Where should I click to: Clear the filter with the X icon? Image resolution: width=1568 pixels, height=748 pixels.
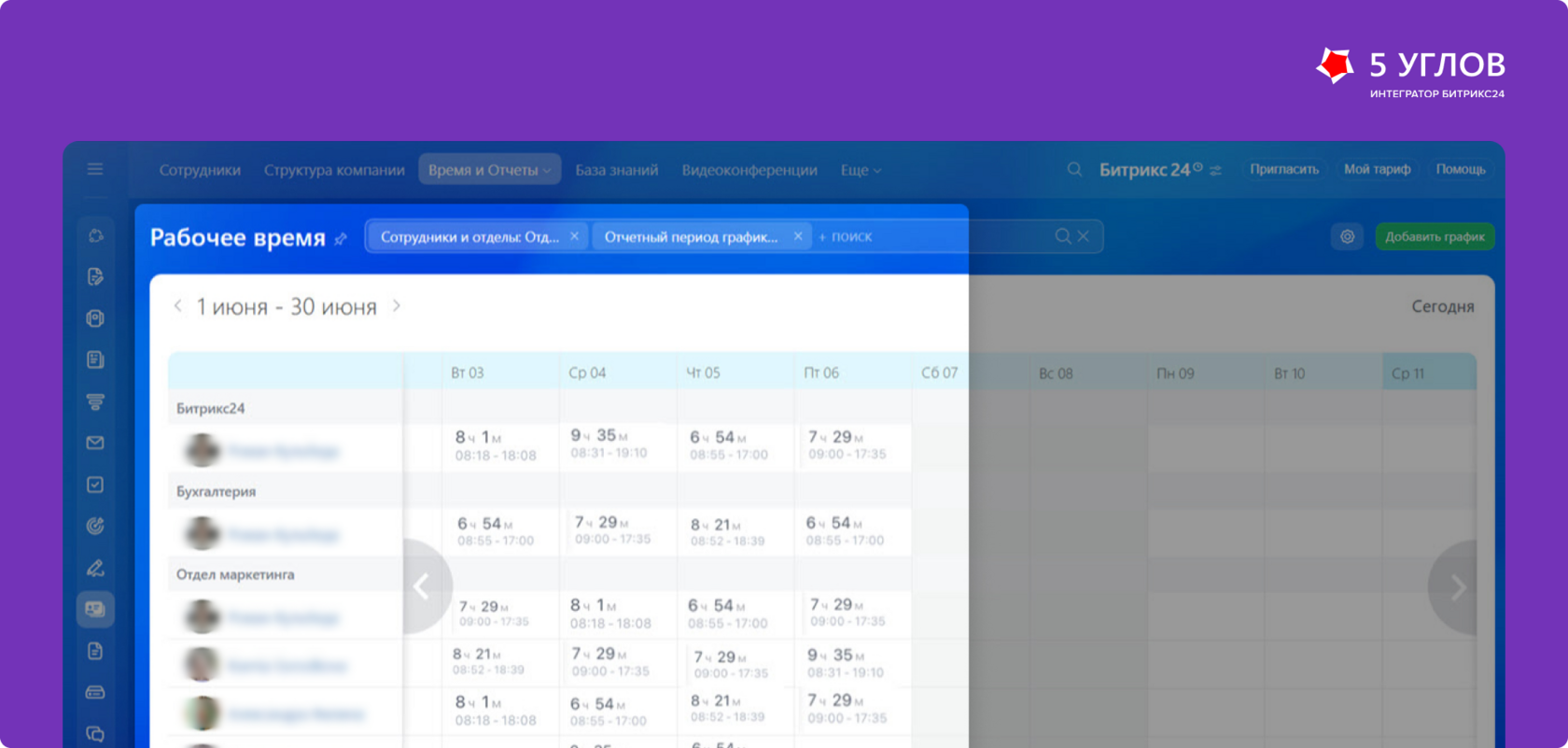(x=1084, y=236)
